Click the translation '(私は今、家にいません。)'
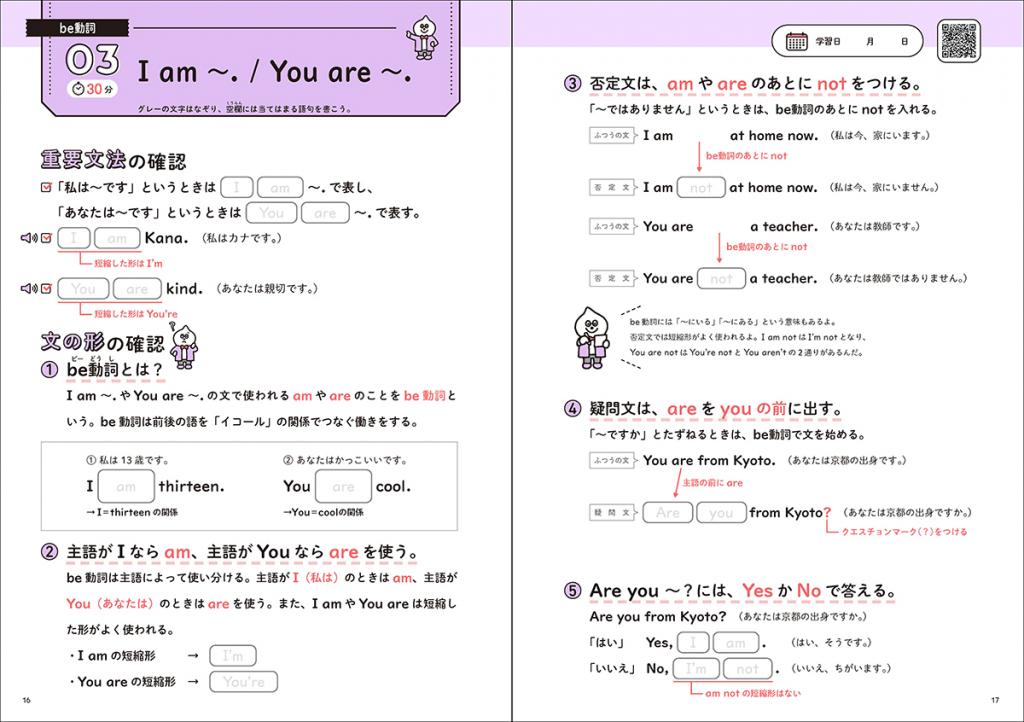The image size is (1024, 722). pos(884,188)
